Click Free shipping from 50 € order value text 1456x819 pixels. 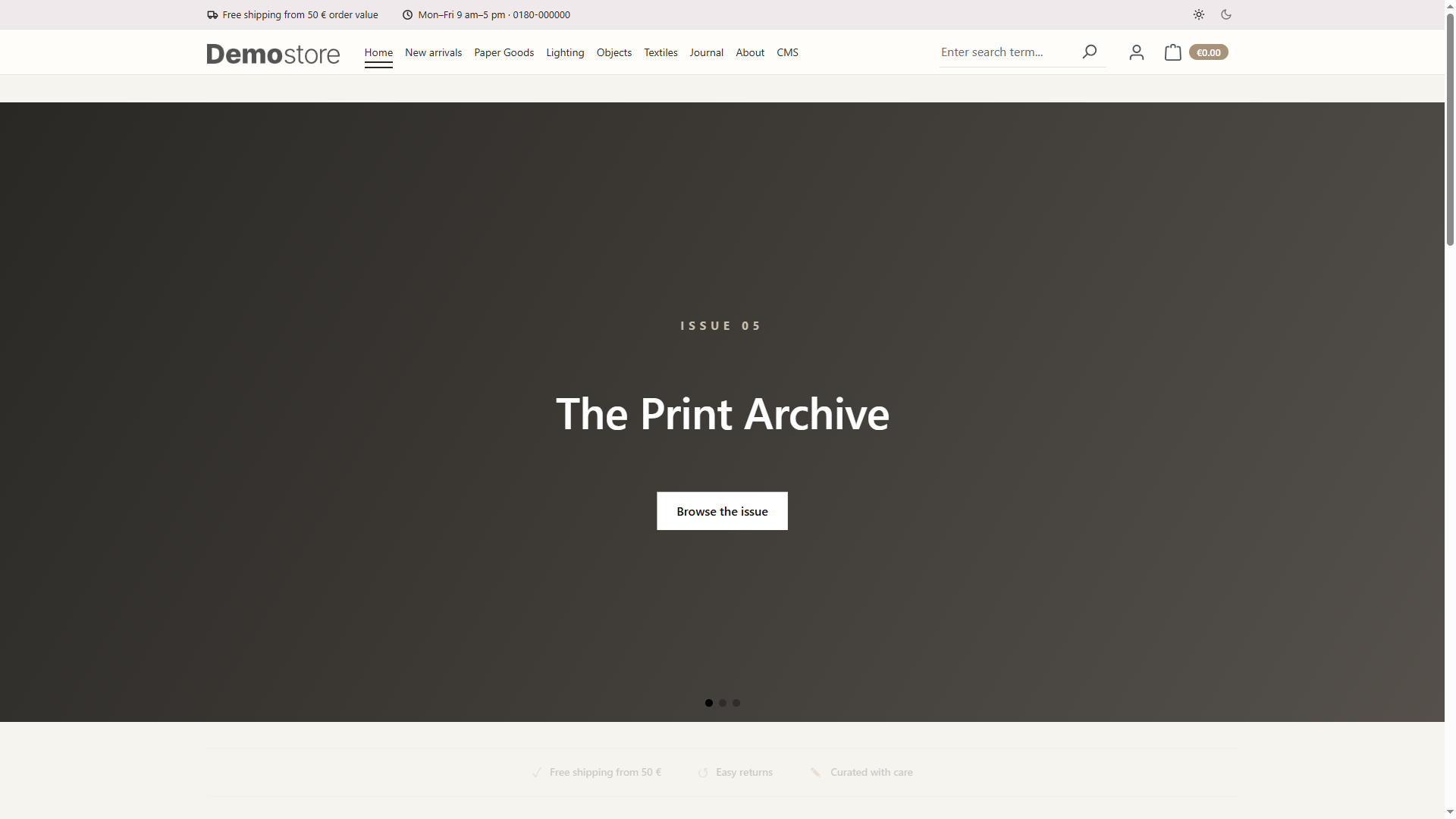[x=300, y=14]
